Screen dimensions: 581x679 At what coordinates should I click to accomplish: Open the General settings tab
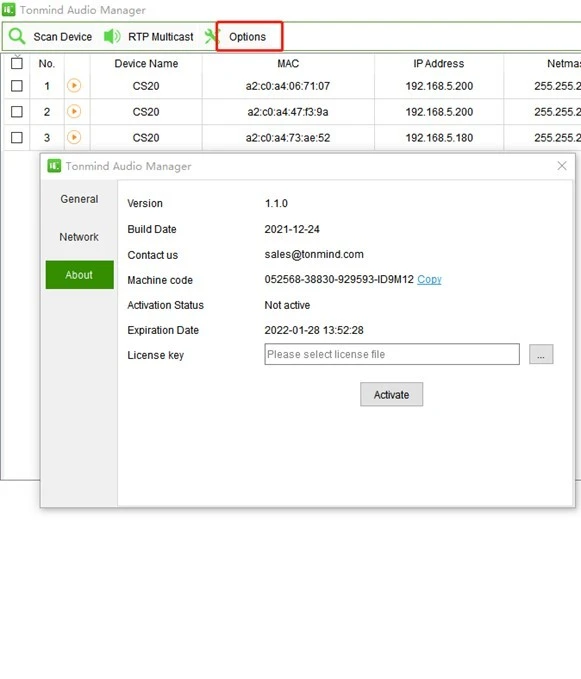(x=79, y=199)
